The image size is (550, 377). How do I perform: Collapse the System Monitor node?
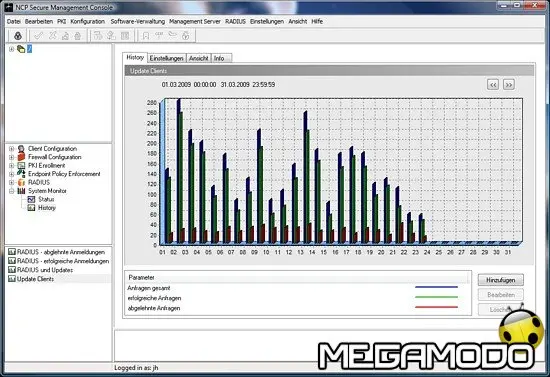tap(11, 191)
